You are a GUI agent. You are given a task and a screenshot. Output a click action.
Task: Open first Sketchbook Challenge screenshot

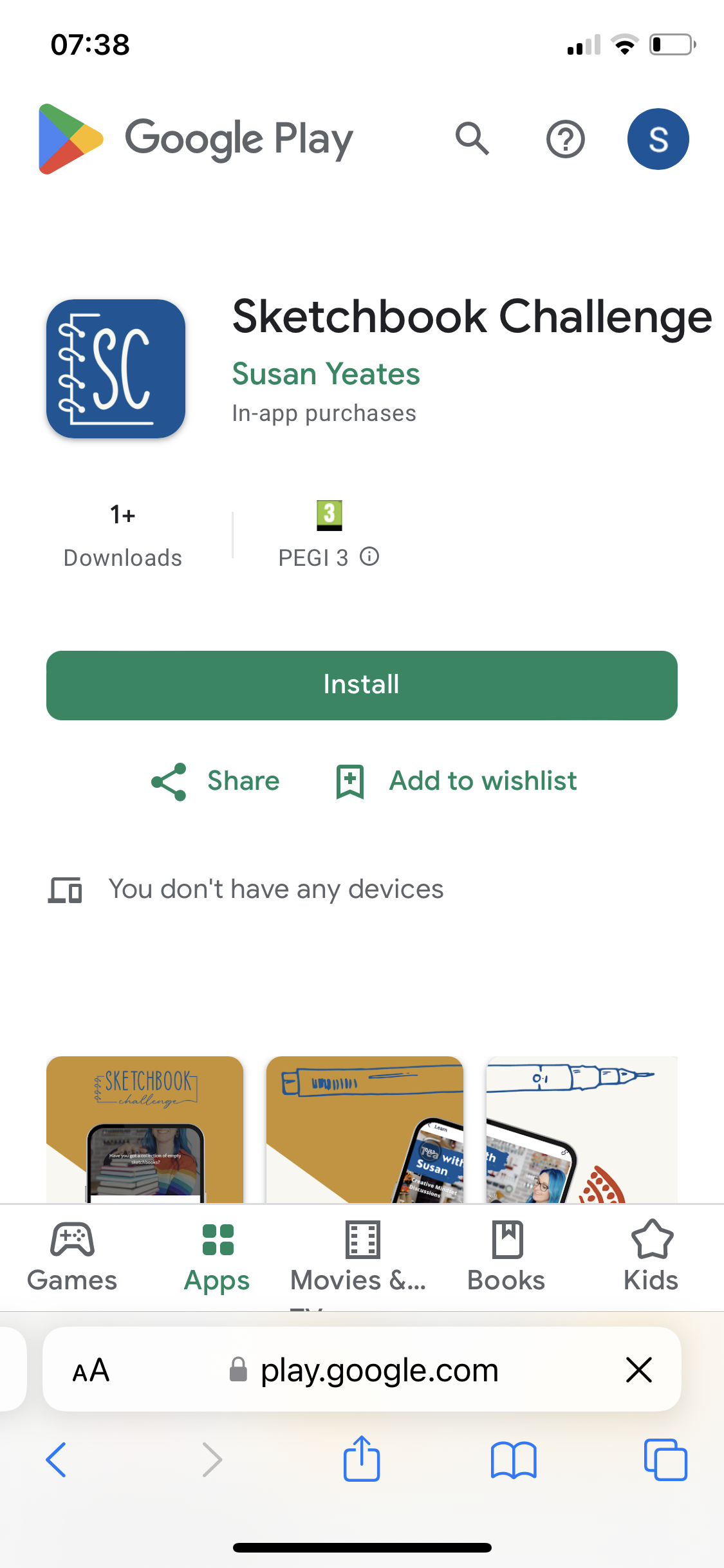click(145, 1130)
